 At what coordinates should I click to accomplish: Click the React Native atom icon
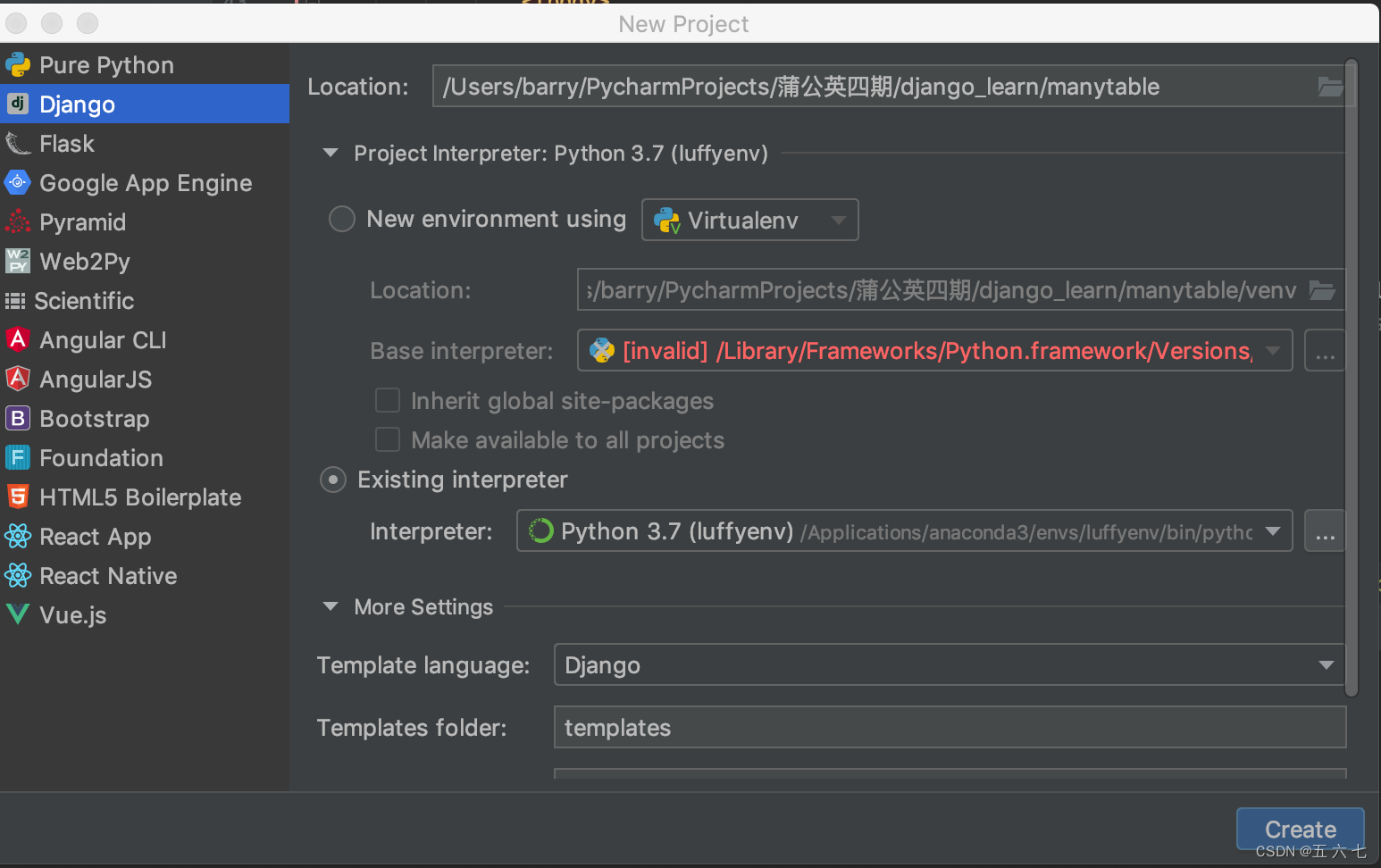(x=18, y=575)
